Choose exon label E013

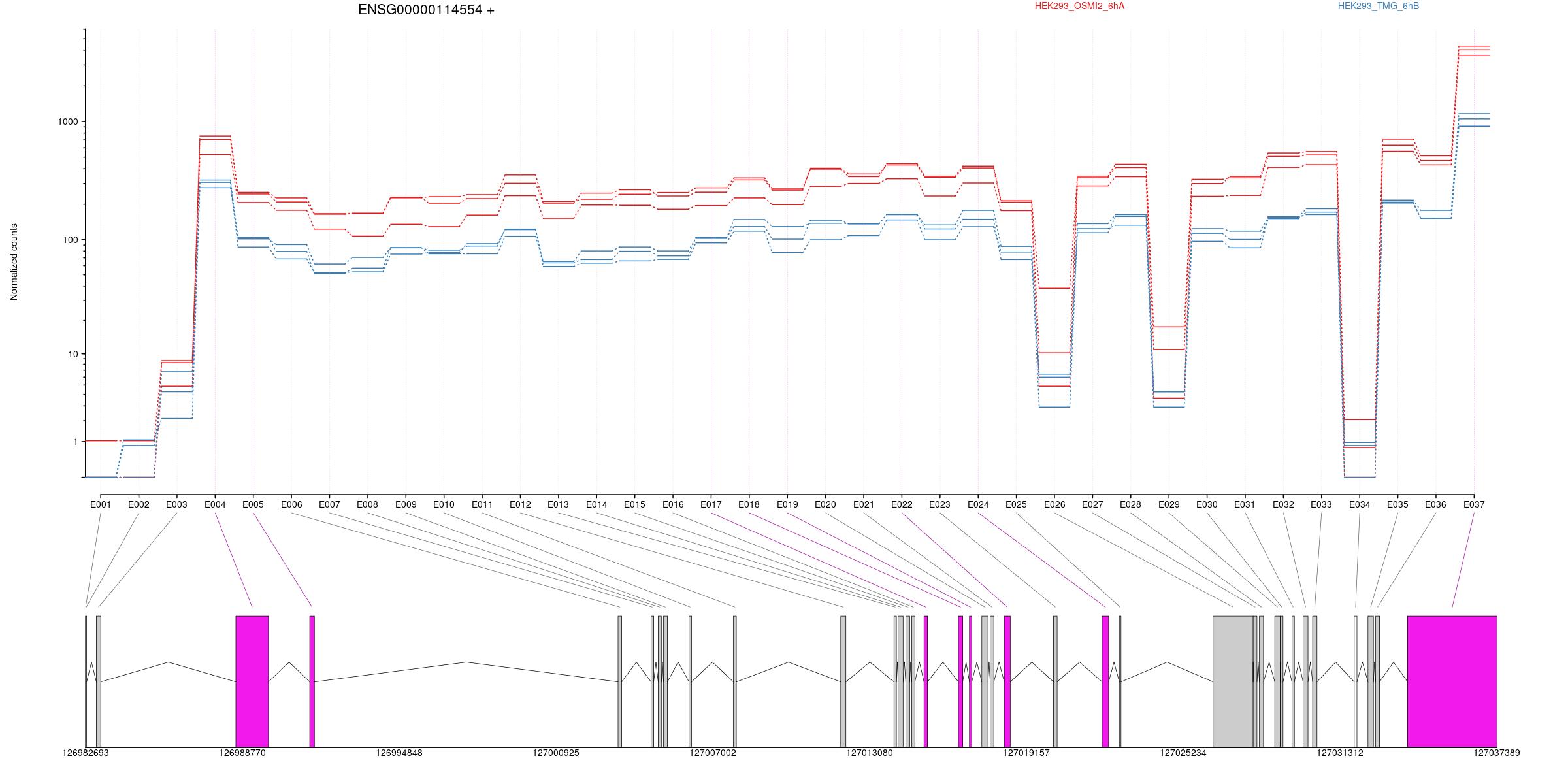pyautogui.click(x=558, y=504)
